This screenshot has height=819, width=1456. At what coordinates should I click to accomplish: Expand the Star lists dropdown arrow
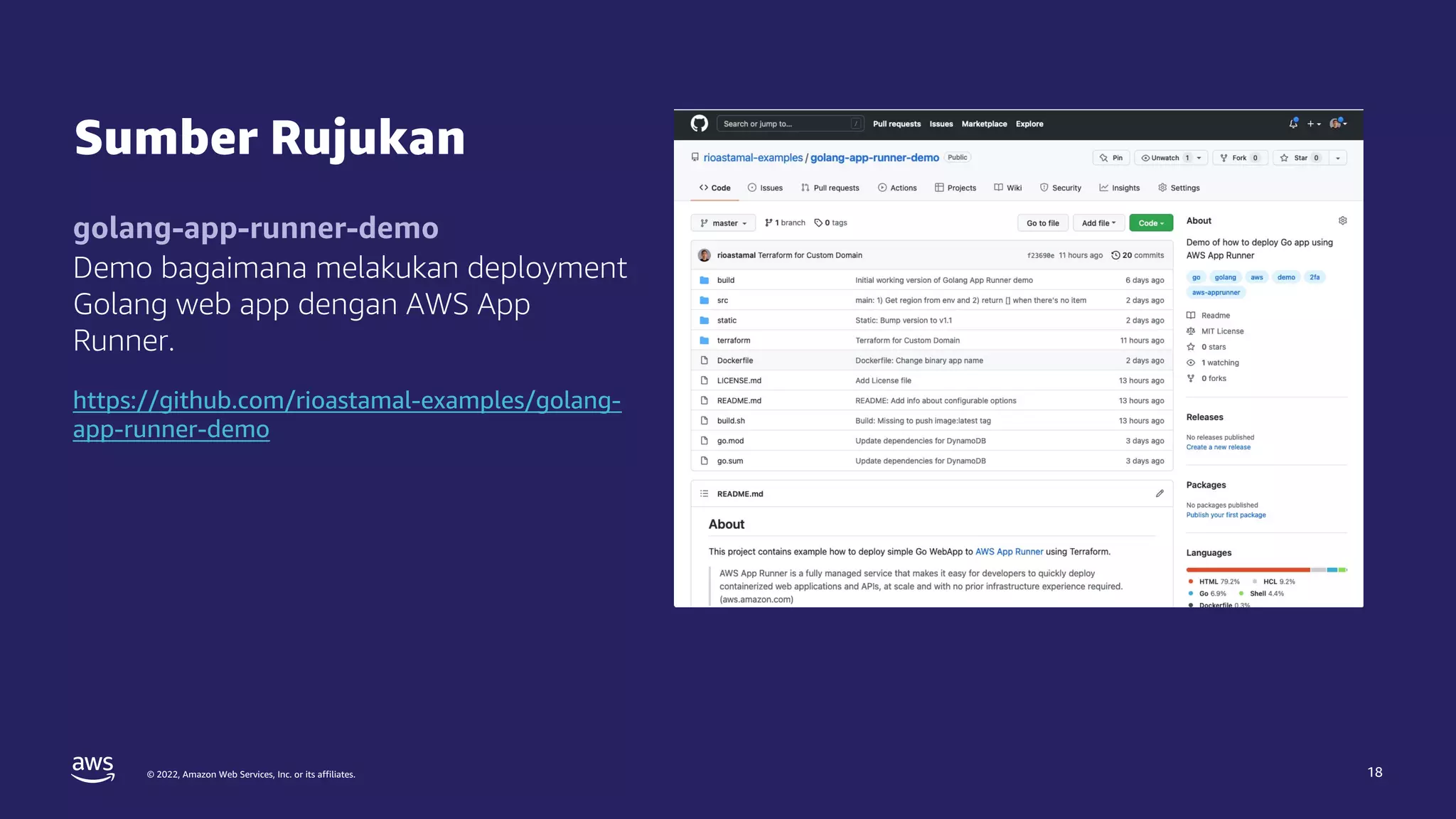click(x=1338, y=158)
